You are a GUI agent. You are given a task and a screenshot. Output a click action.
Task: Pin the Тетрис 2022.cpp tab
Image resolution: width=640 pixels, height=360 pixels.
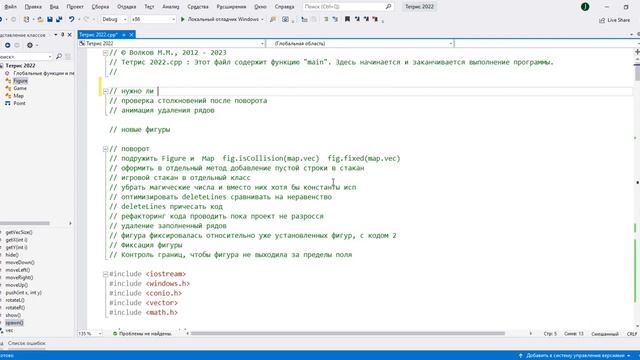[x=124, y=35]
